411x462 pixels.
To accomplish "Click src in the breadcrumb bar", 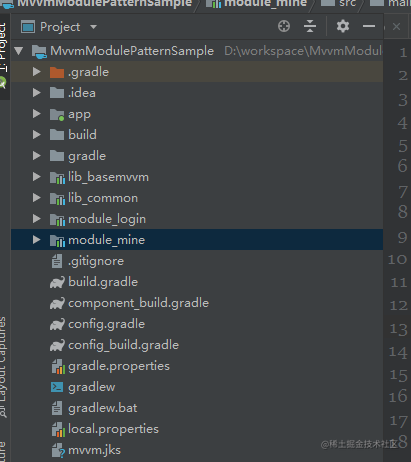I will (348, 3).
